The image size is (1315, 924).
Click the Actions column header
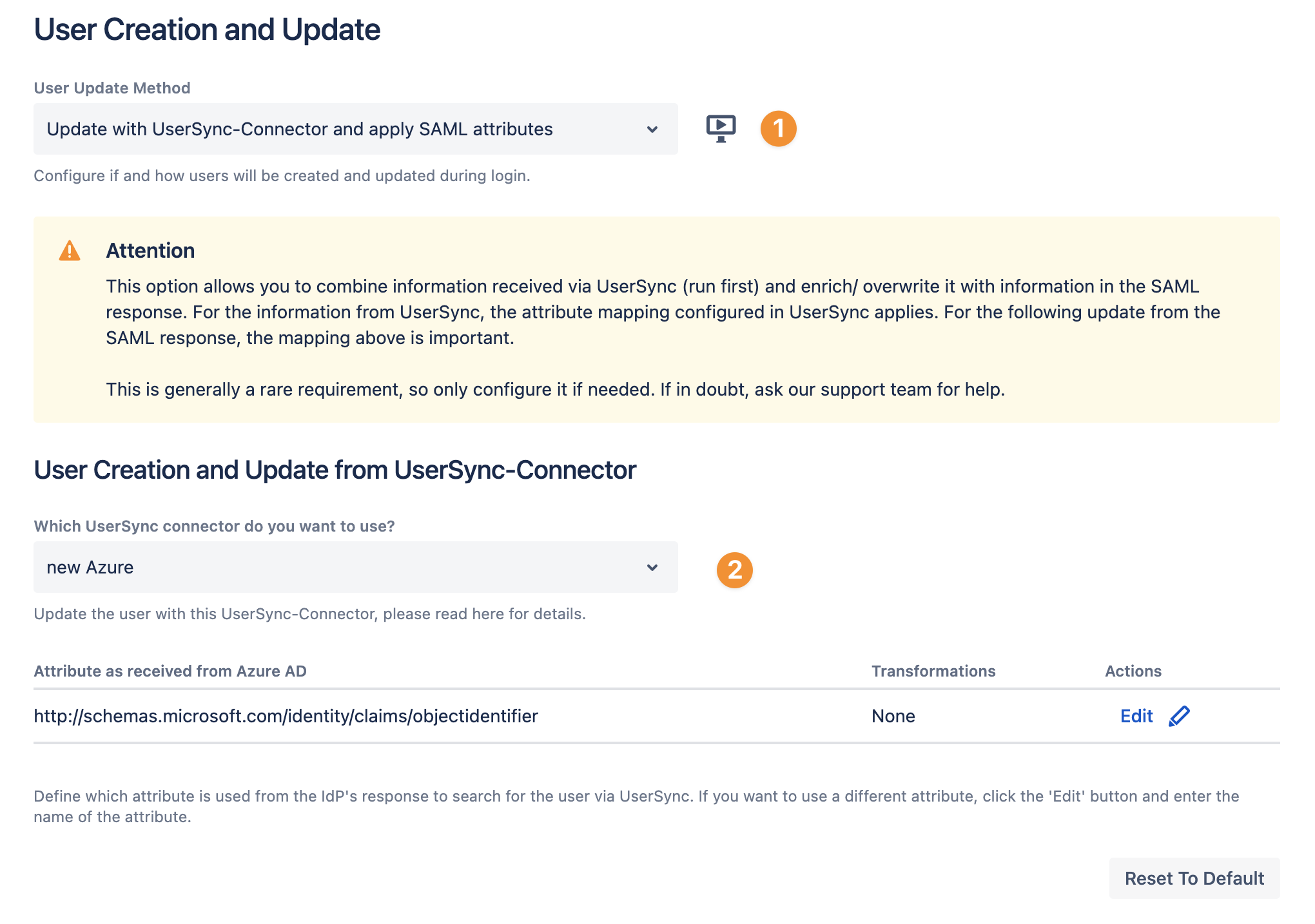1133,671
